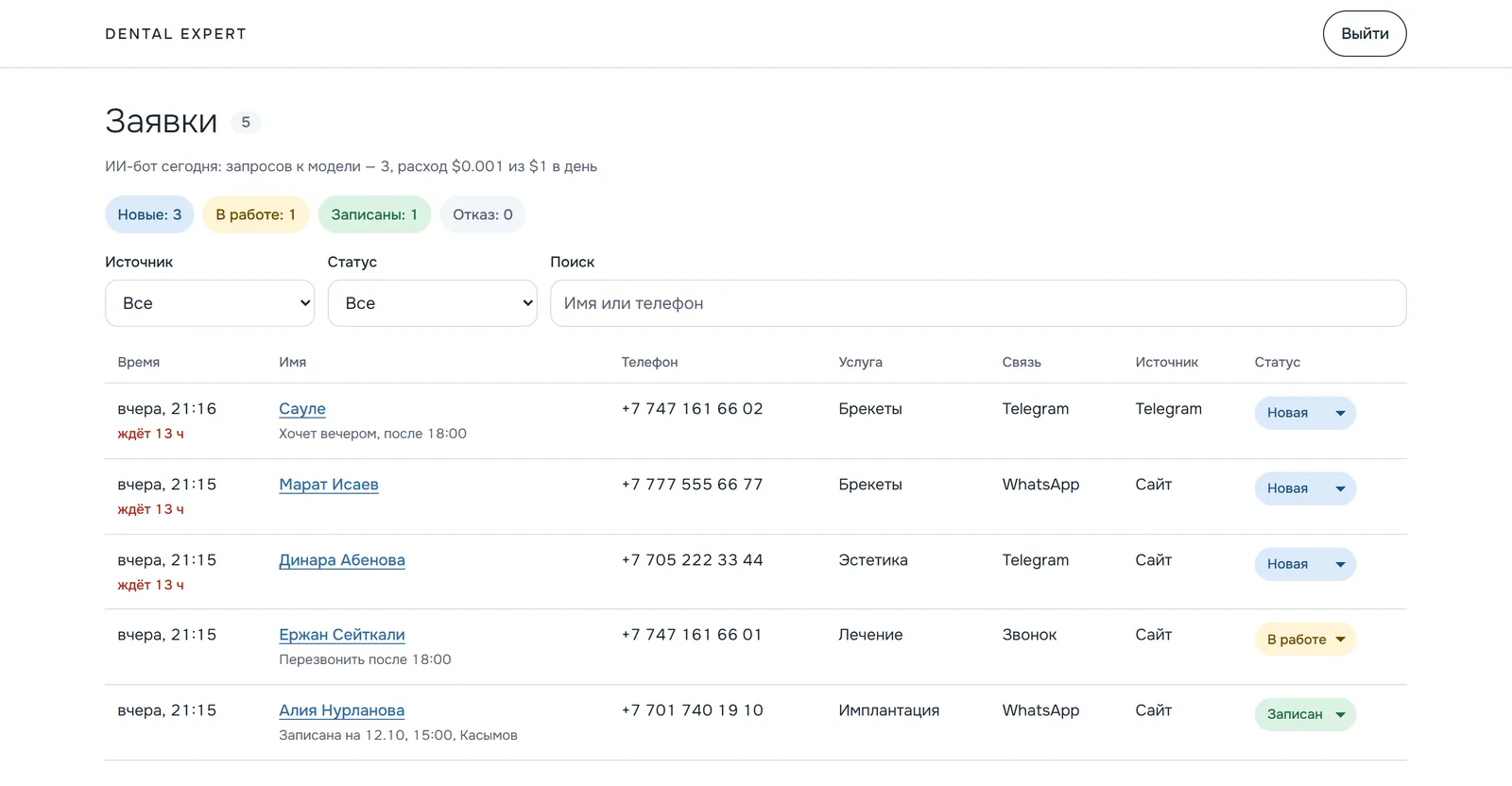This screenshot has width=1512, height=786.
Task: Click phone number +7 705 222 33 44
Action: (x=692, y=560)
